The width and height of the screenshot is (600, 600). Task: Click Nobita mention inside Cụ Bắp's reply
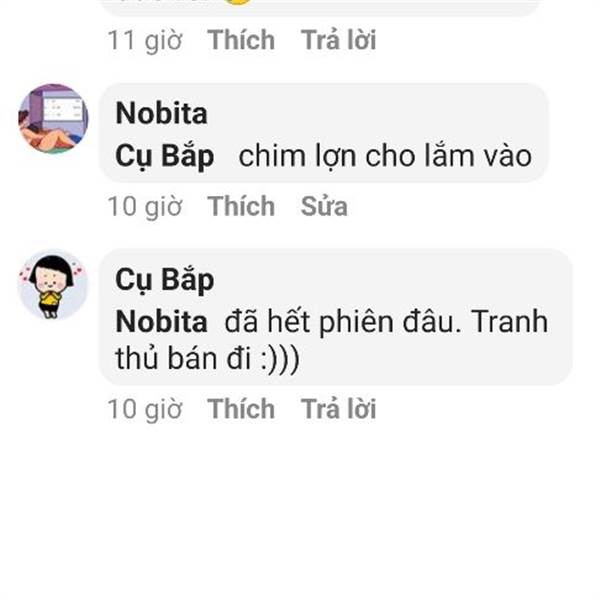tap(161, 322)
